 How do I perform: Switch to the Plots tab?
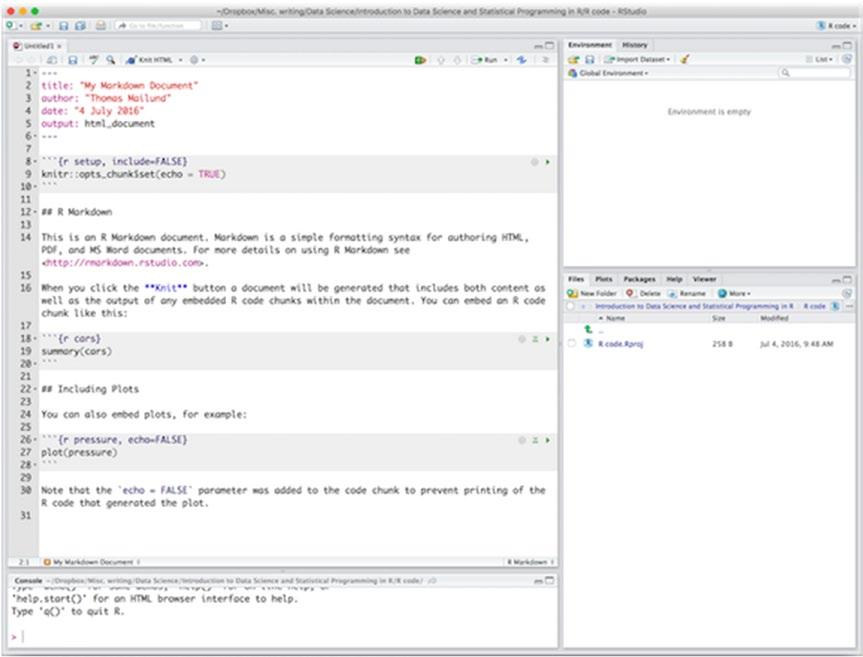tap(603, 280)
